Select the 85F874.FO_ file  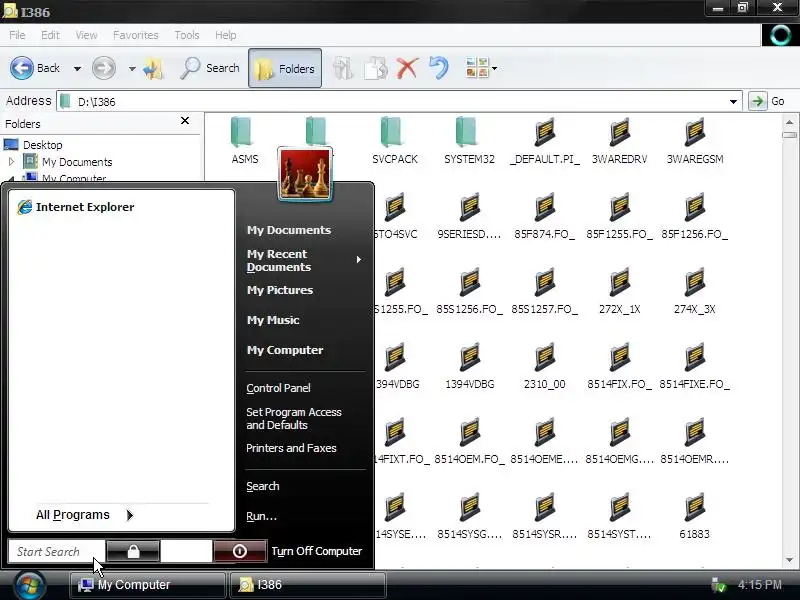pyautogui.click(x=544, y=216)
